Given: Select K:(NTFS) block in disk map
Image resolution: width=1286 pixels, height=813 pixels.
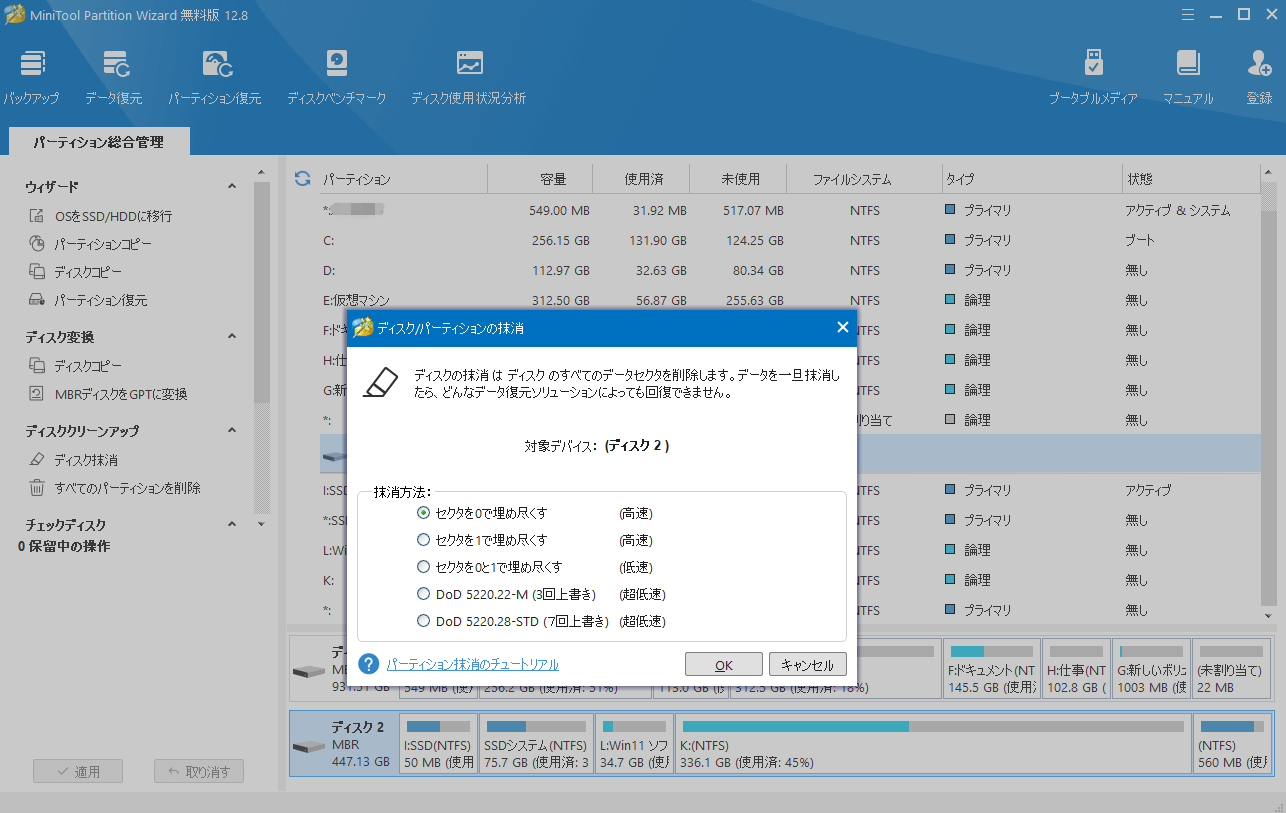Looking at the screenshot, I should pos(934,744).
